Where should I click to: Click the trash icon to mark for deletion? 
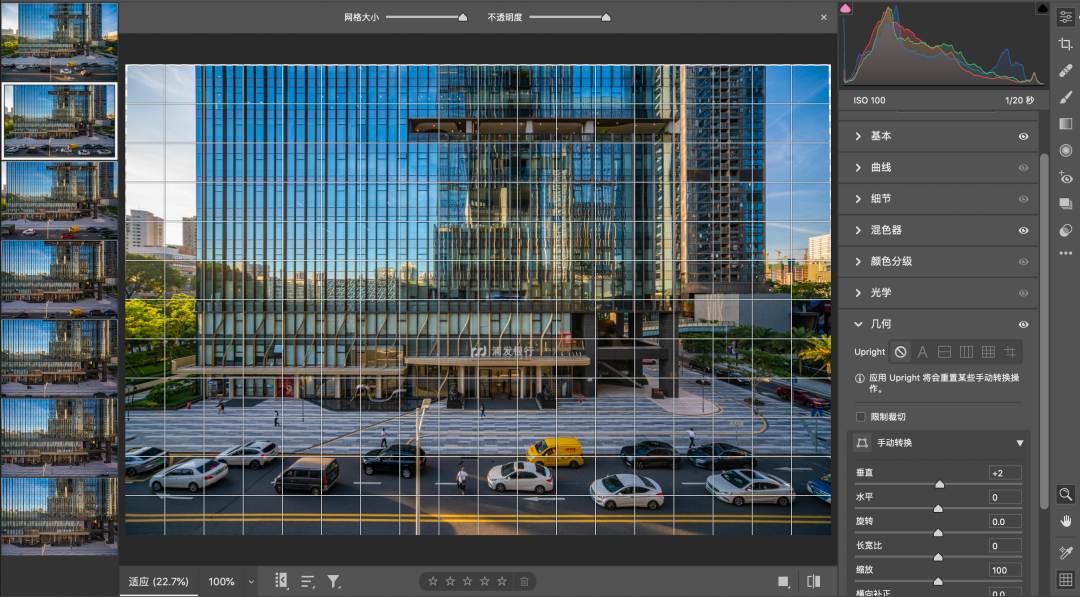pyautogui.click(x=524, y=581)
